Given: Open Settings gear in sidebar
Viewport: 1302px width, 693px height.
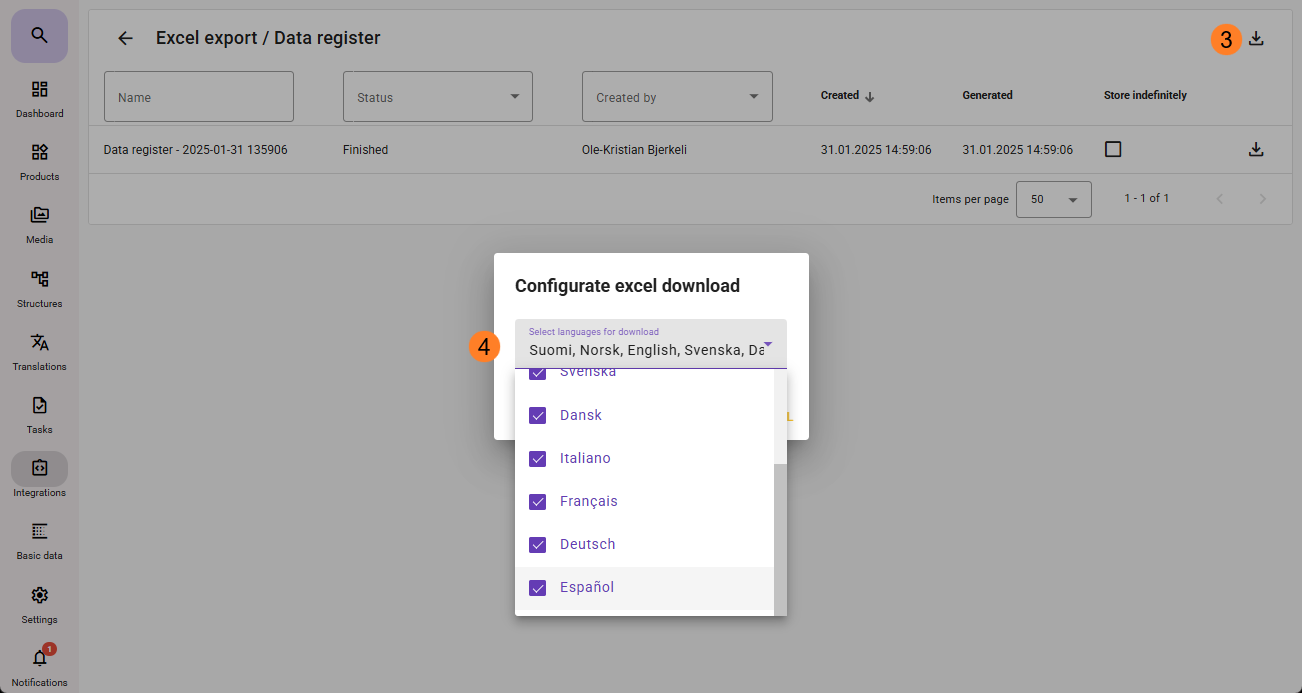Looking at the screenshot, I should click(x=39, y=604).
